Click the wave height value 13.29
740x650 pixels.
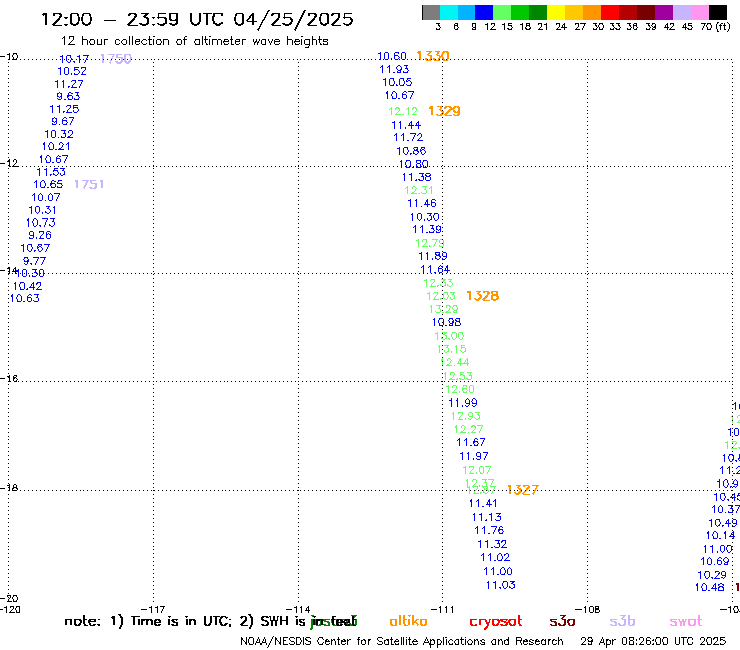coord(443,309)
